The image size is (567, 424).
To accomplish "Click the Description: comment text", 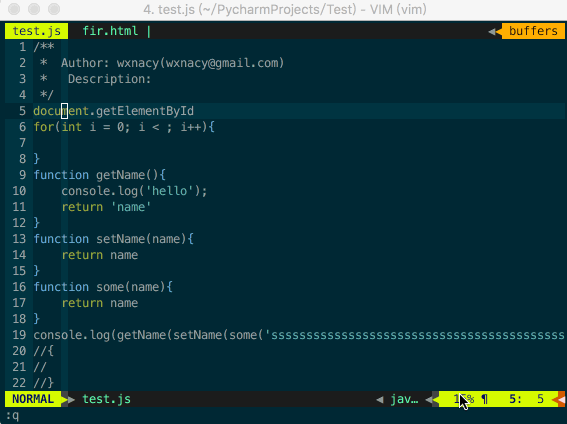I will 110,79.
